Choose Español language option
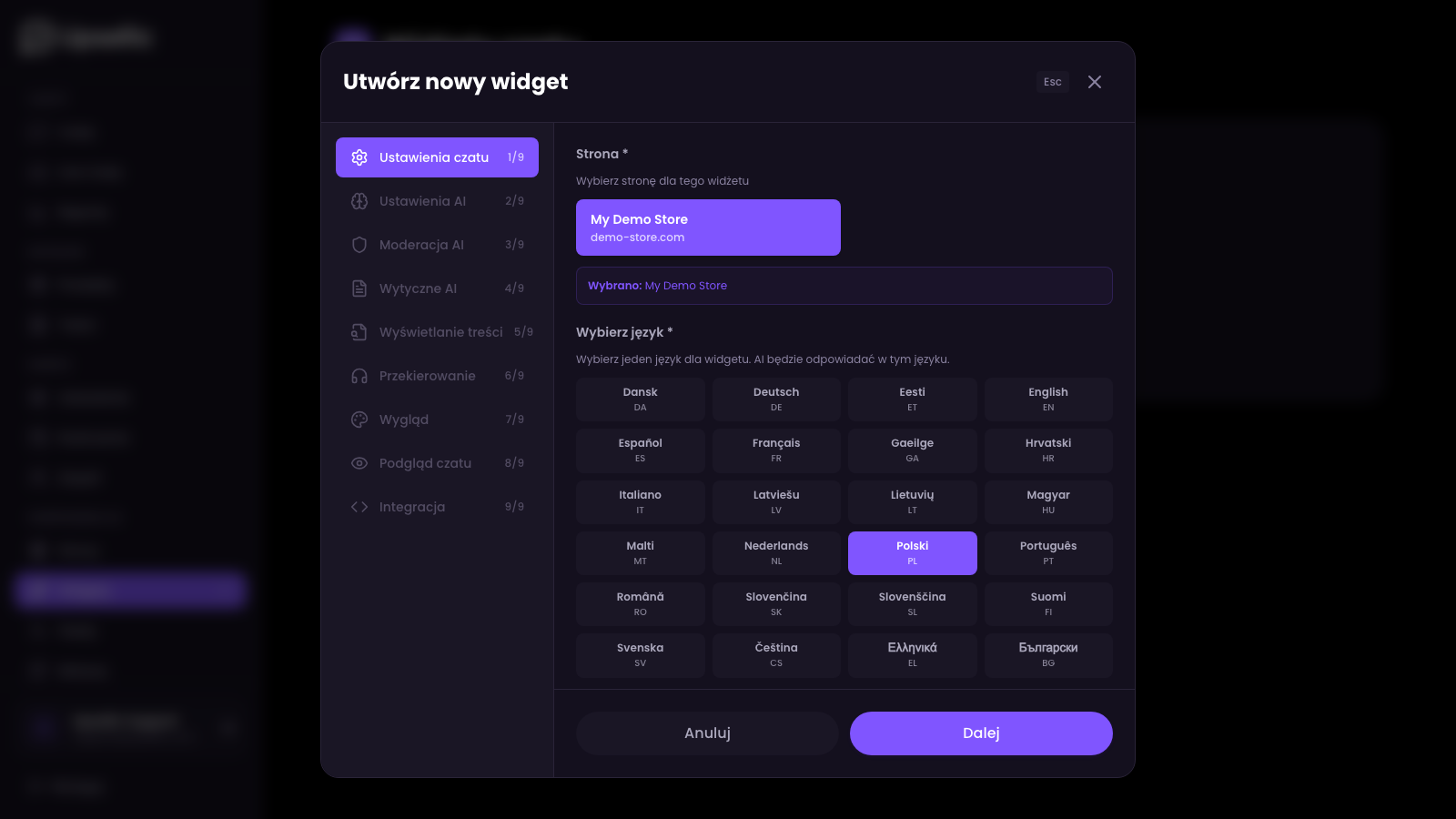 [x=640, y=450]
